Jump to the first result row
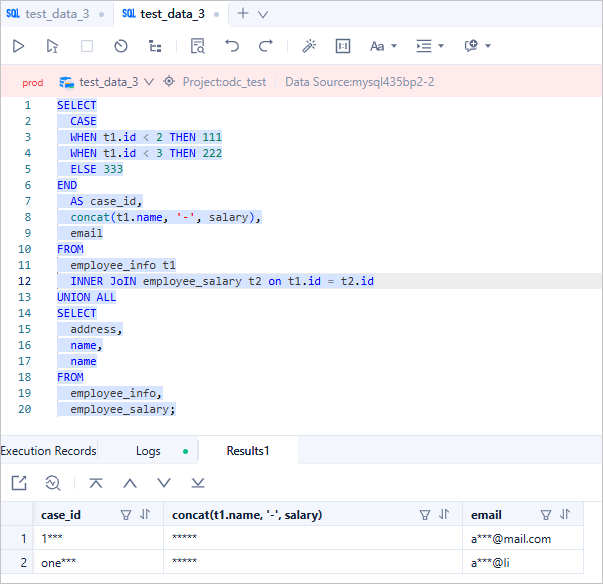This screenshot has height=584, width=603. coord(96,483)
